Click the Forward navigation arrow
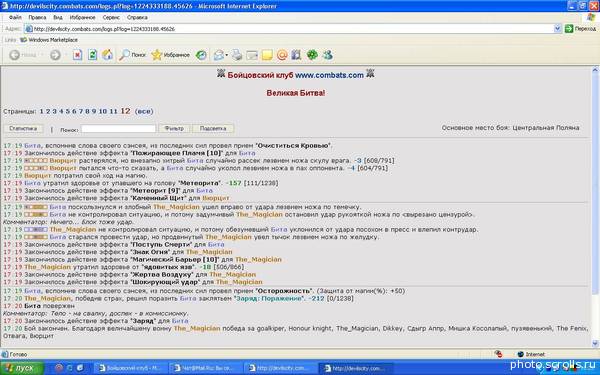The height and width of the screenshot is (375, 600). (55, 55)
